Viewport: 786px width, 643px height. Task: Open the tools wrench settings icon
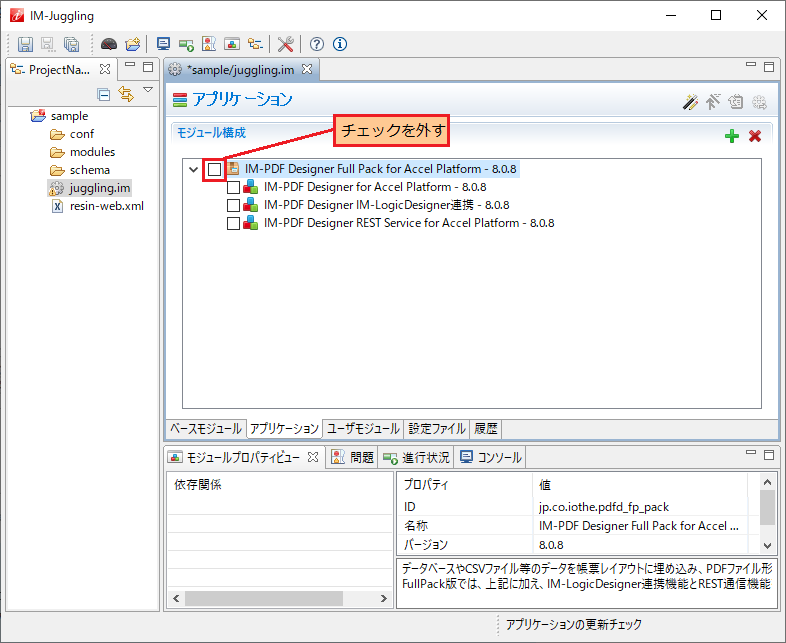click(x=286, y=44)
